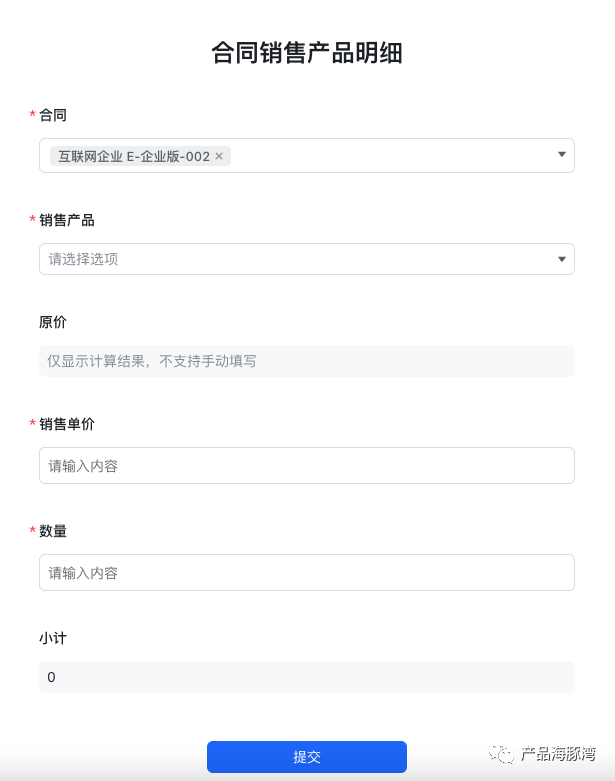
Task: Click the 销售单价 field label
Action: [67, 424]
